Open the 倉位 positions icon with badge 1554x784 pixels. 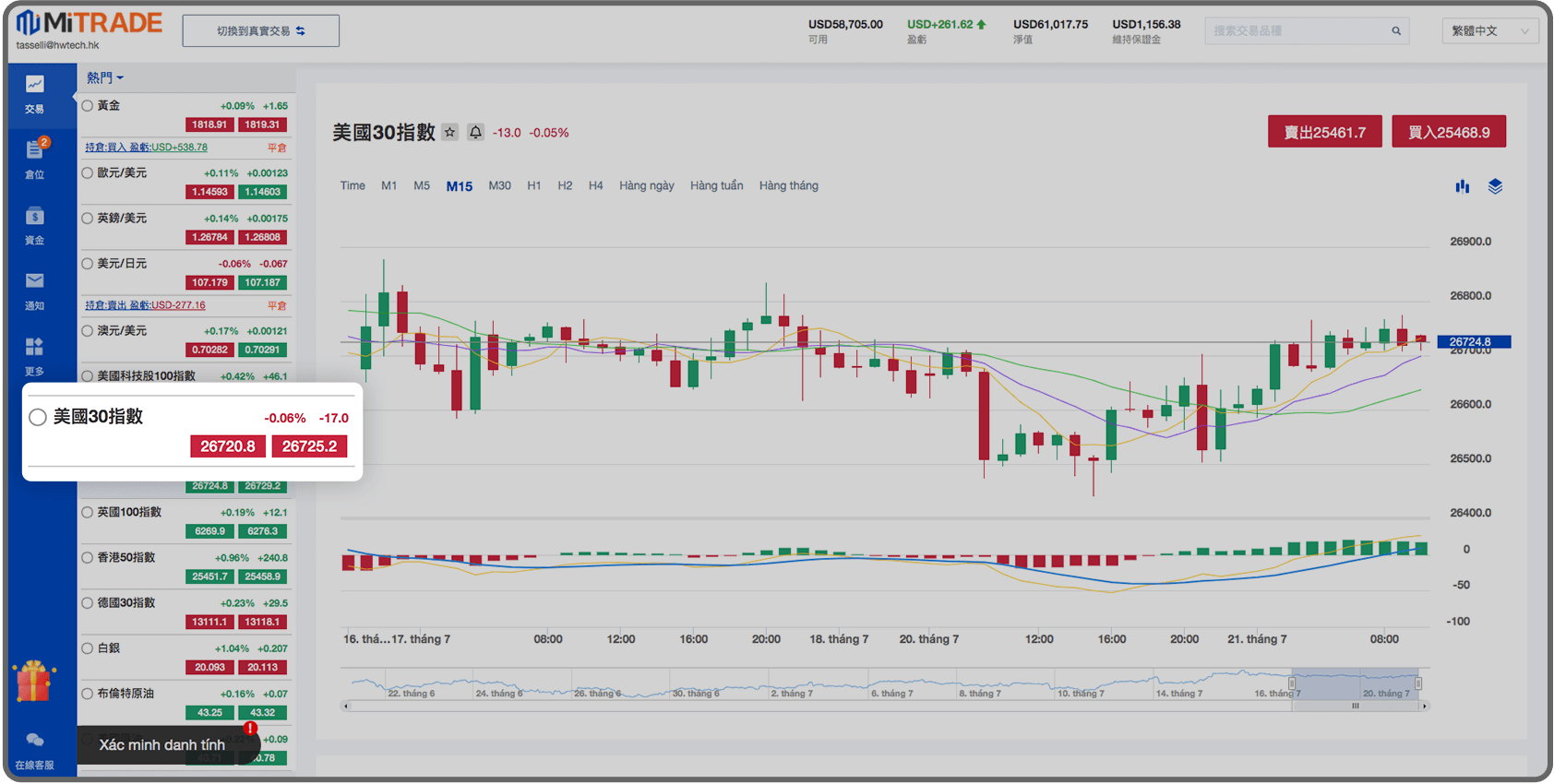34,158
